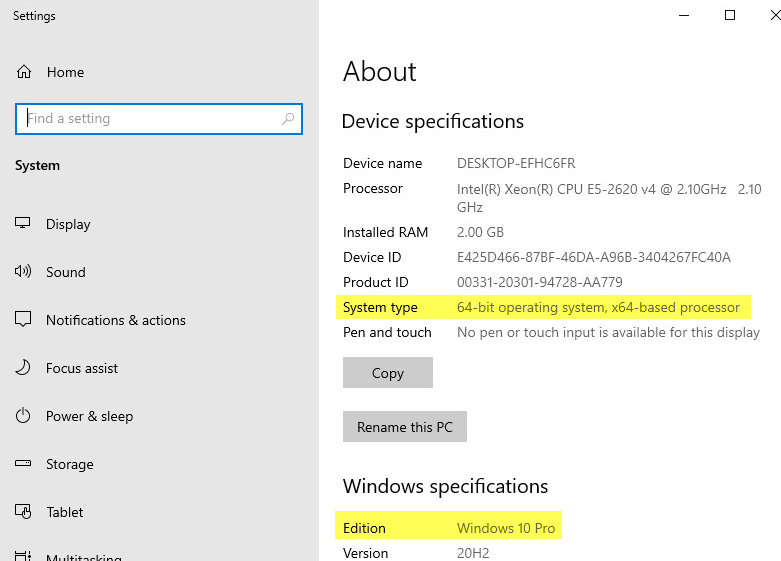
Task: Click the search magnifier icon
Action: tap(288, 119)
